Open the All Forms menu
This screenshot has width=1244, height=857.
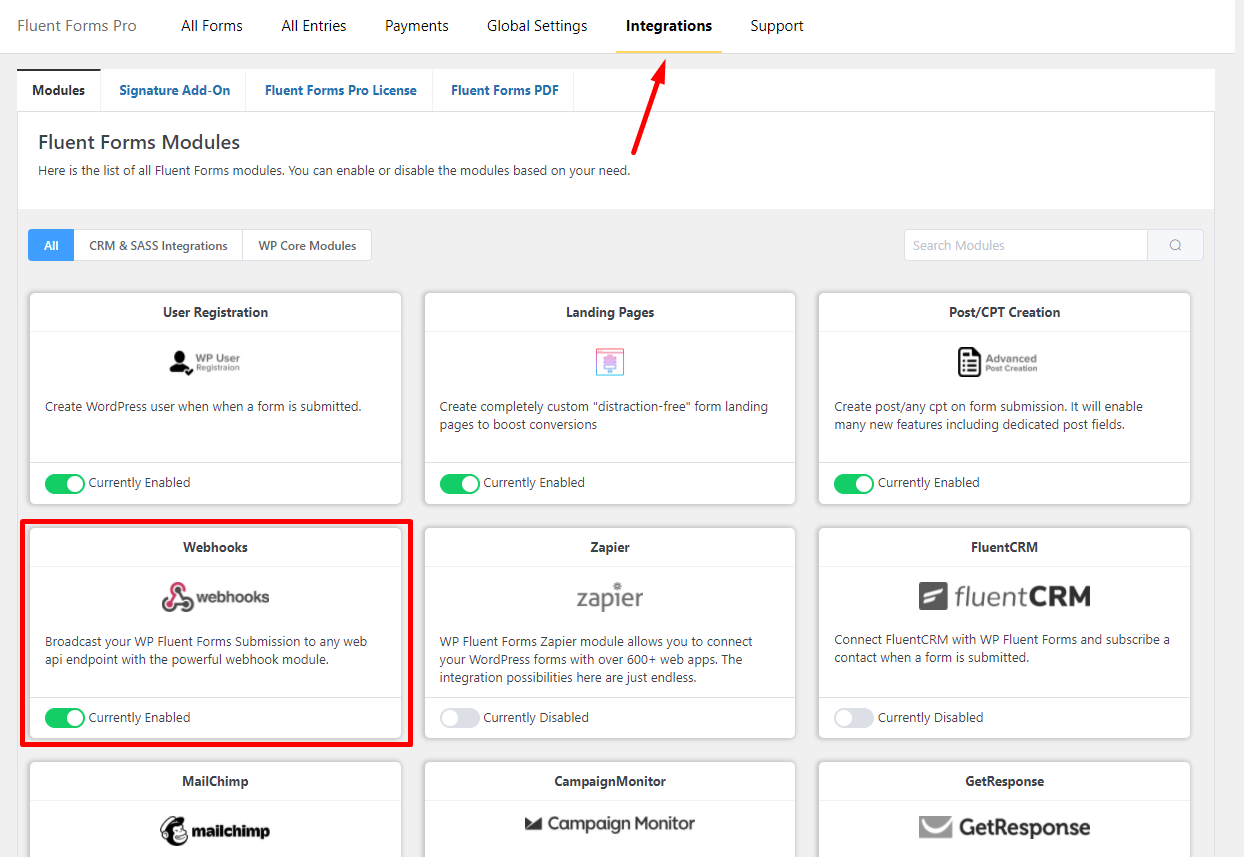click(x=212, y=26)
